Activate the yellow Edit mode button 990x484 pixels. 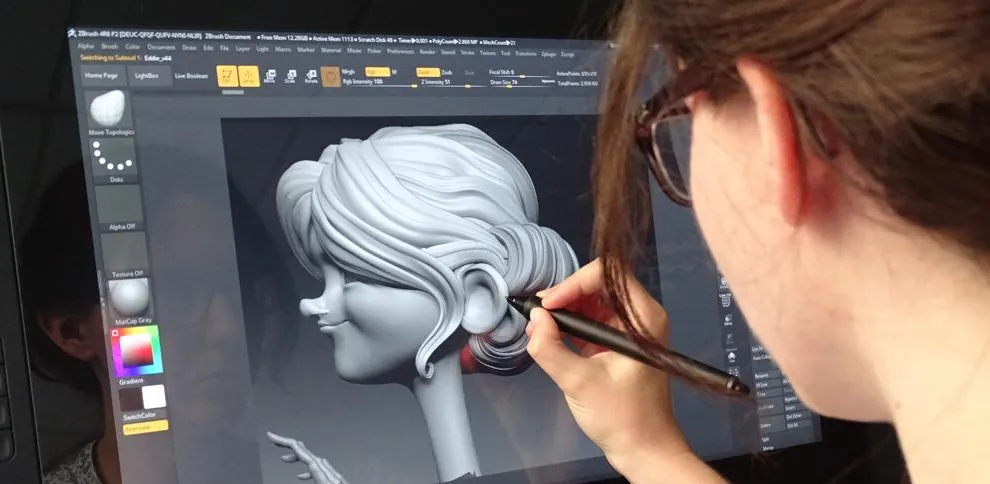227,76
